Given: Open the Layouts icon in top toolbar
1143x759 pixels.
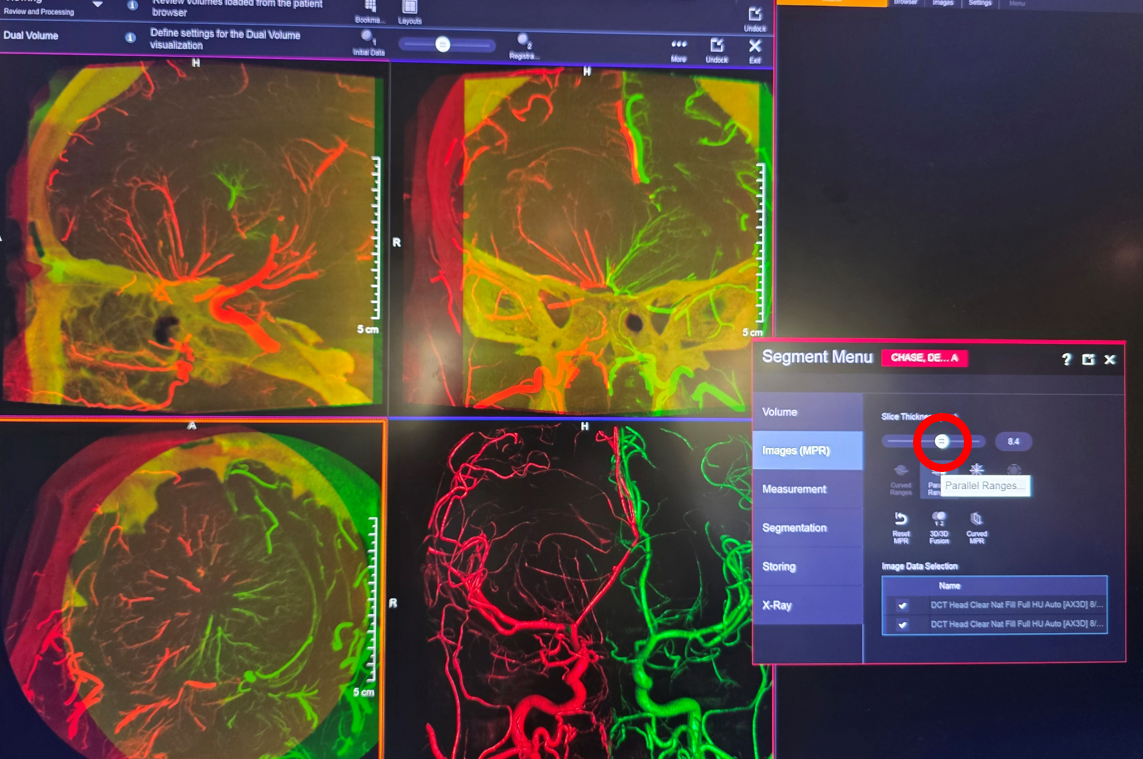Looking at the screenshot, I should pyautogui.click(x=409, y=8).
